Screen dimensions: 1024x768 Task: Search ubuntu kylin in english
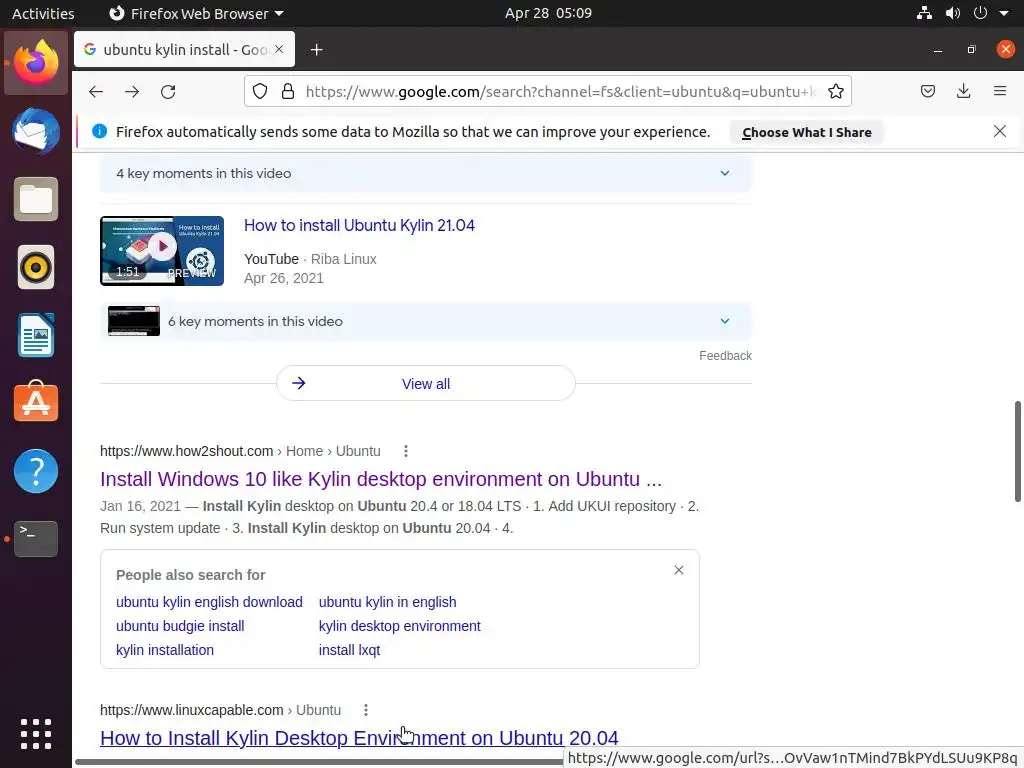[387, 602]
